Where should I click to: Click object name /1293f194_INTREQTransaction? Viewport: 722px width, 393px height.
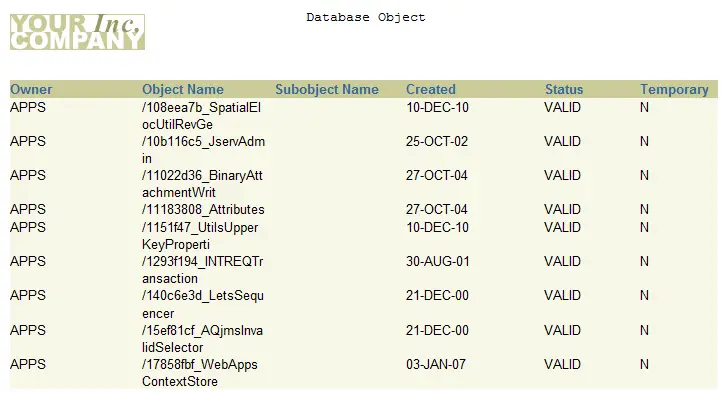click(203, 270)
